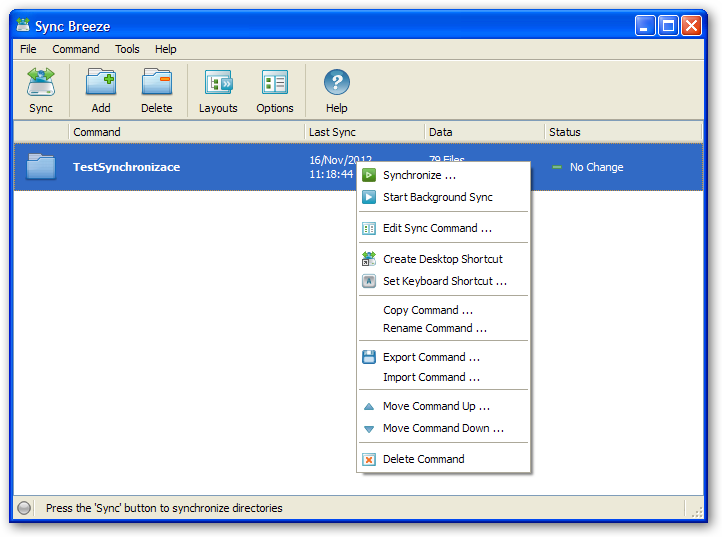Viewport: 722px width, 537px height.
Task: Click the No Change status text
Action: tap(597, 167)
